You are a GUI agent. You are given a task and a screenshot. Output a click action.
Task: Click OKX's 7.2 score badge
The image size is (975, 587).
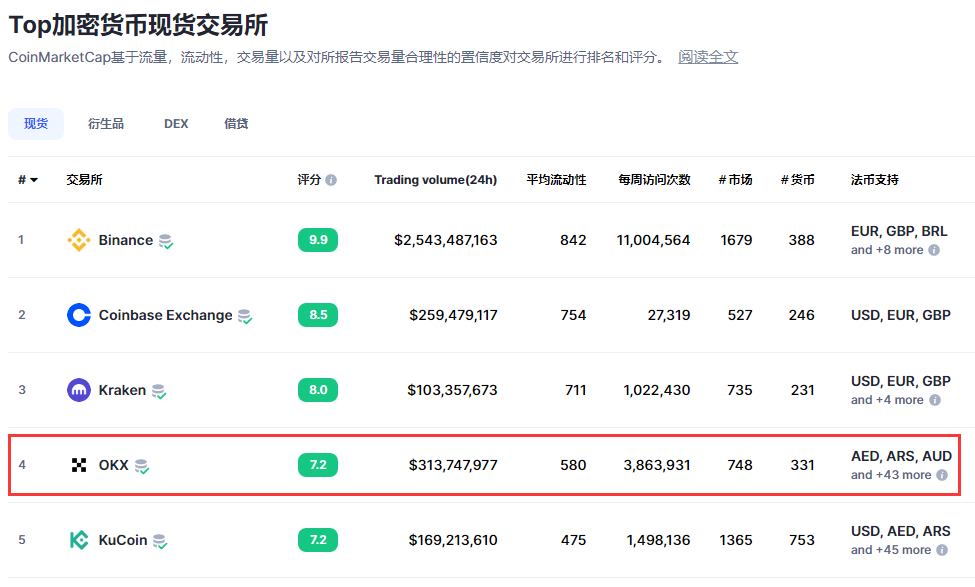[318, 465]
